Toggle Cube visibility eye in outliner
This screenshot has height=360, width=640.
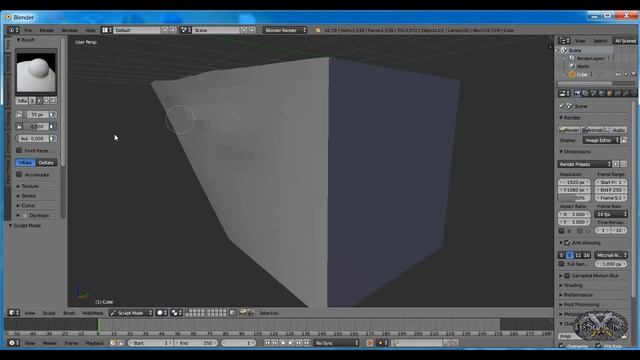click(618, 74)
